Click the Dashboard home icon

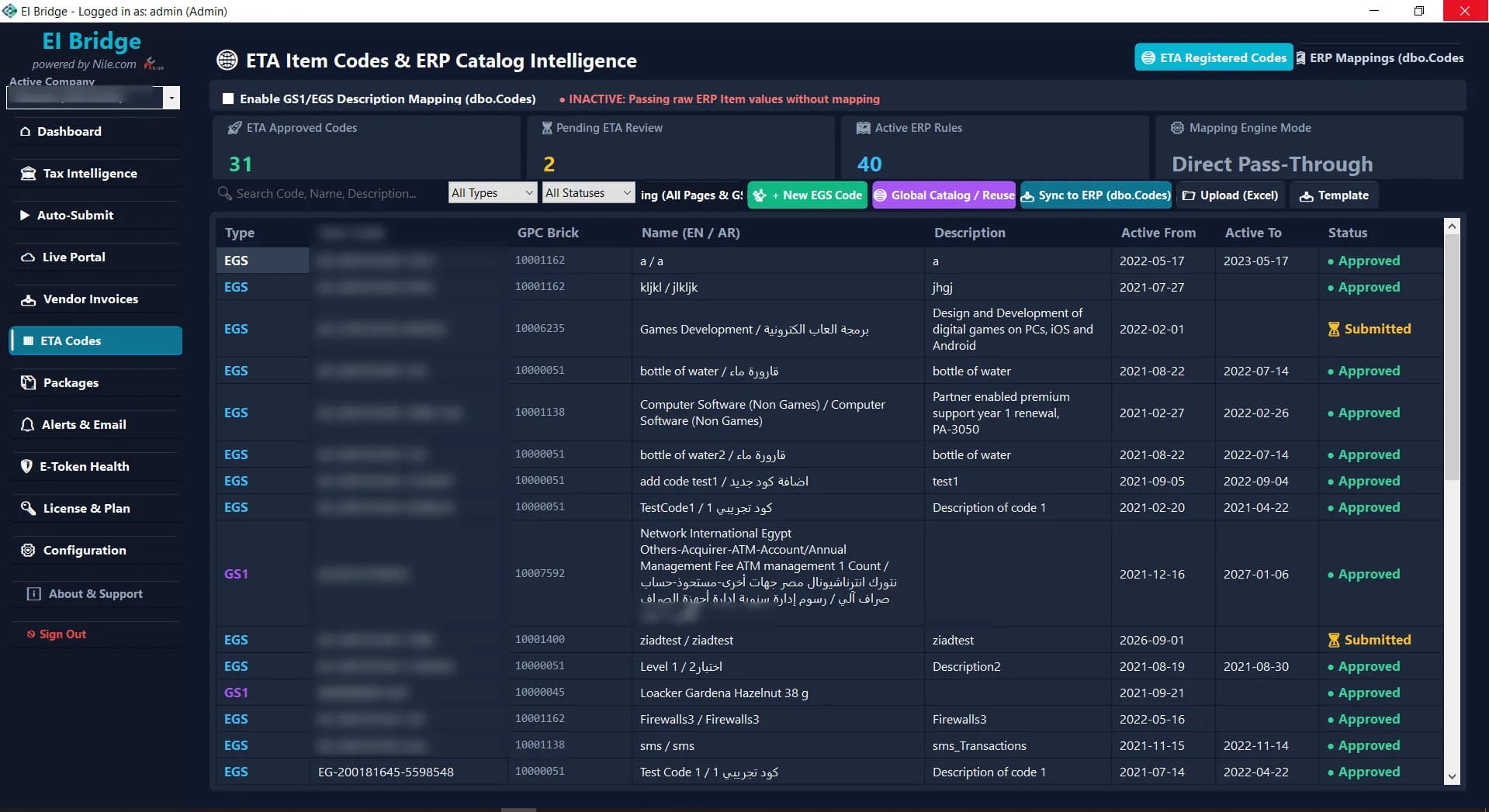[26, 132]
